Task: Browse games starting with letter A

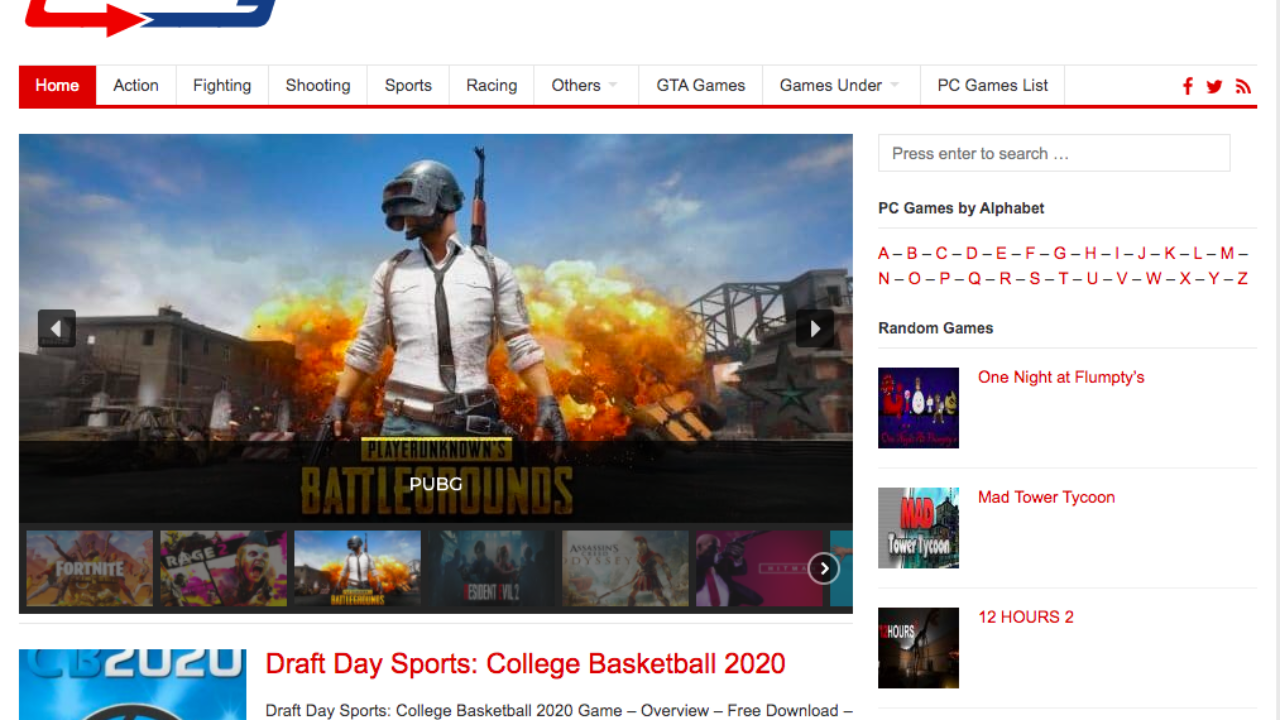Action: pyautogui.click(x=884, y=253)
